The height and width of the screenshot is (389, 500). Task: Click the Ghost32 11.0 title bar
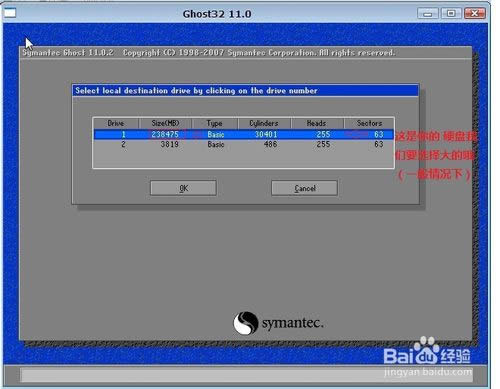click(x=217, y=14)
